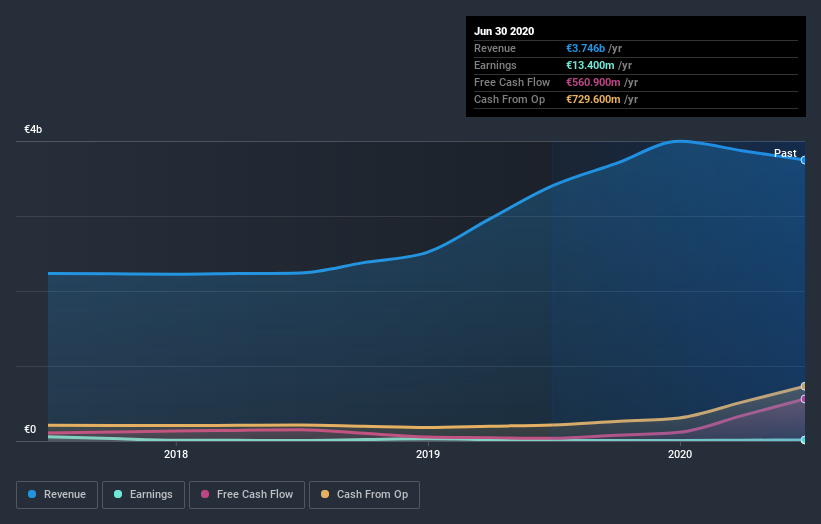
Task: Click the 'Revenue' label in tooltip
Action: click(495, 48)
